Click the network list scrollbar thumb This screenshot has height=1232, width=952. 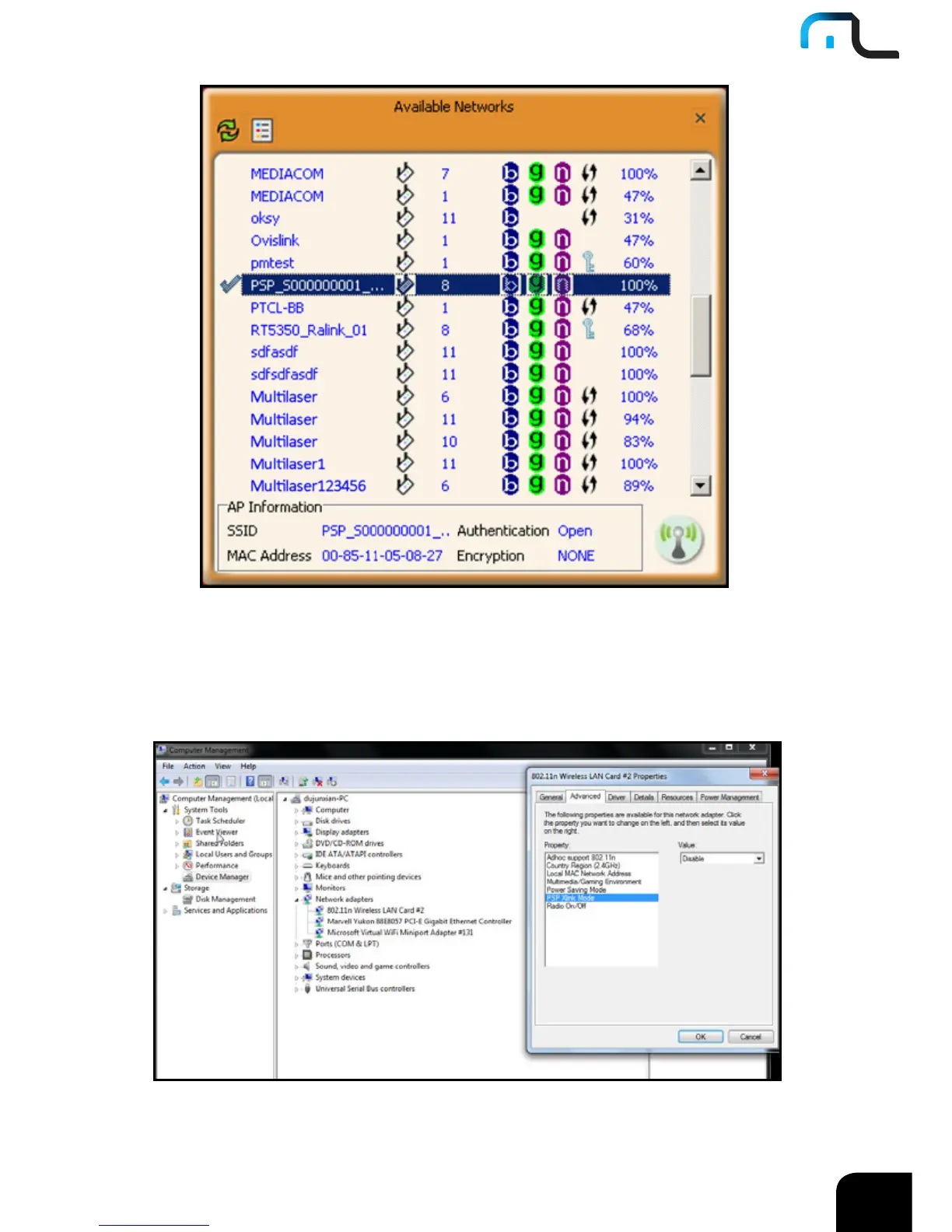(701, 335)
